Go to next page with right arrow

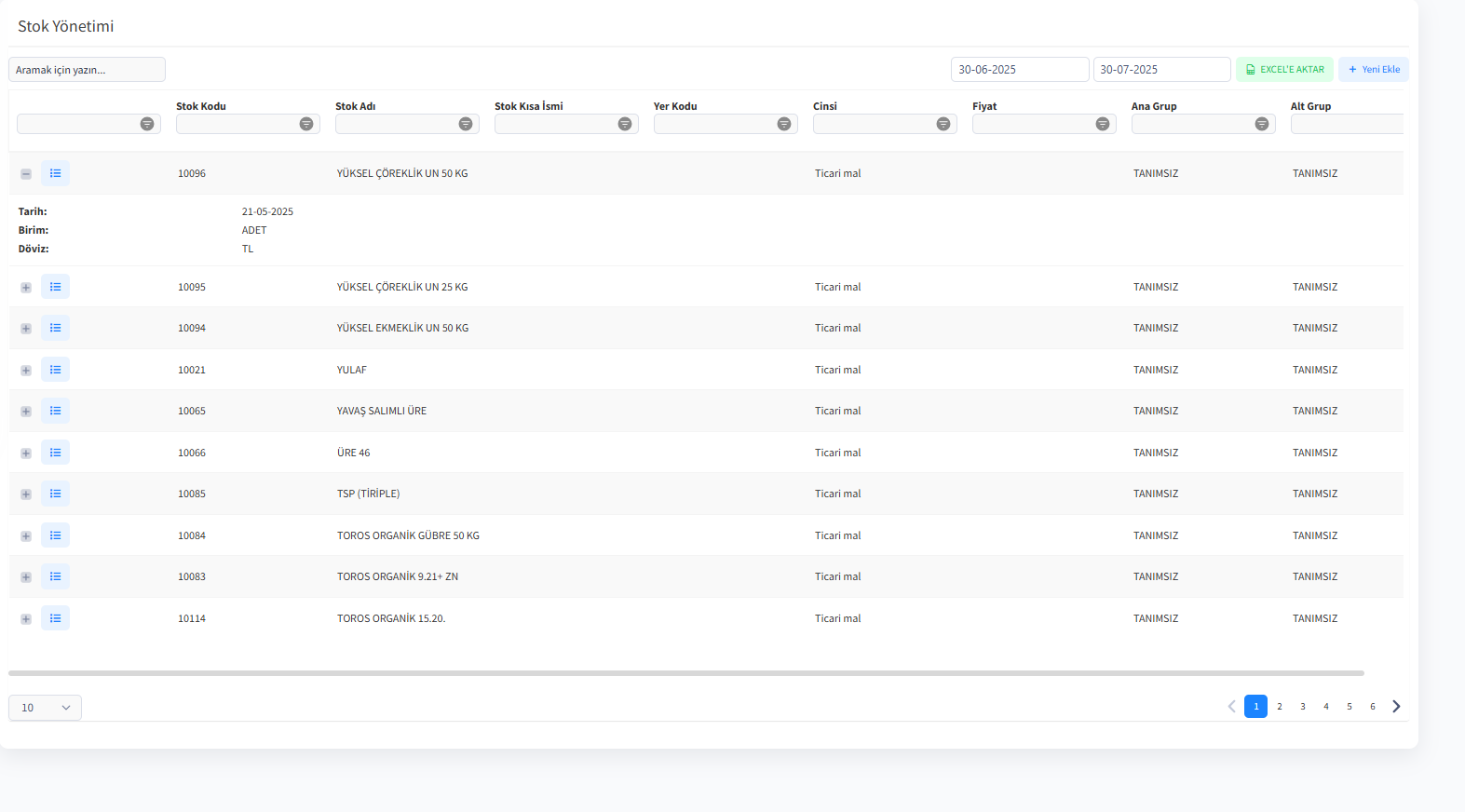point(1396,706)
